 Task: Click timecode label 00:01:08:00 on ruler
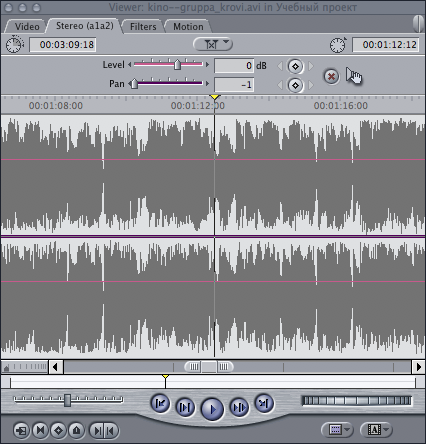56,106
